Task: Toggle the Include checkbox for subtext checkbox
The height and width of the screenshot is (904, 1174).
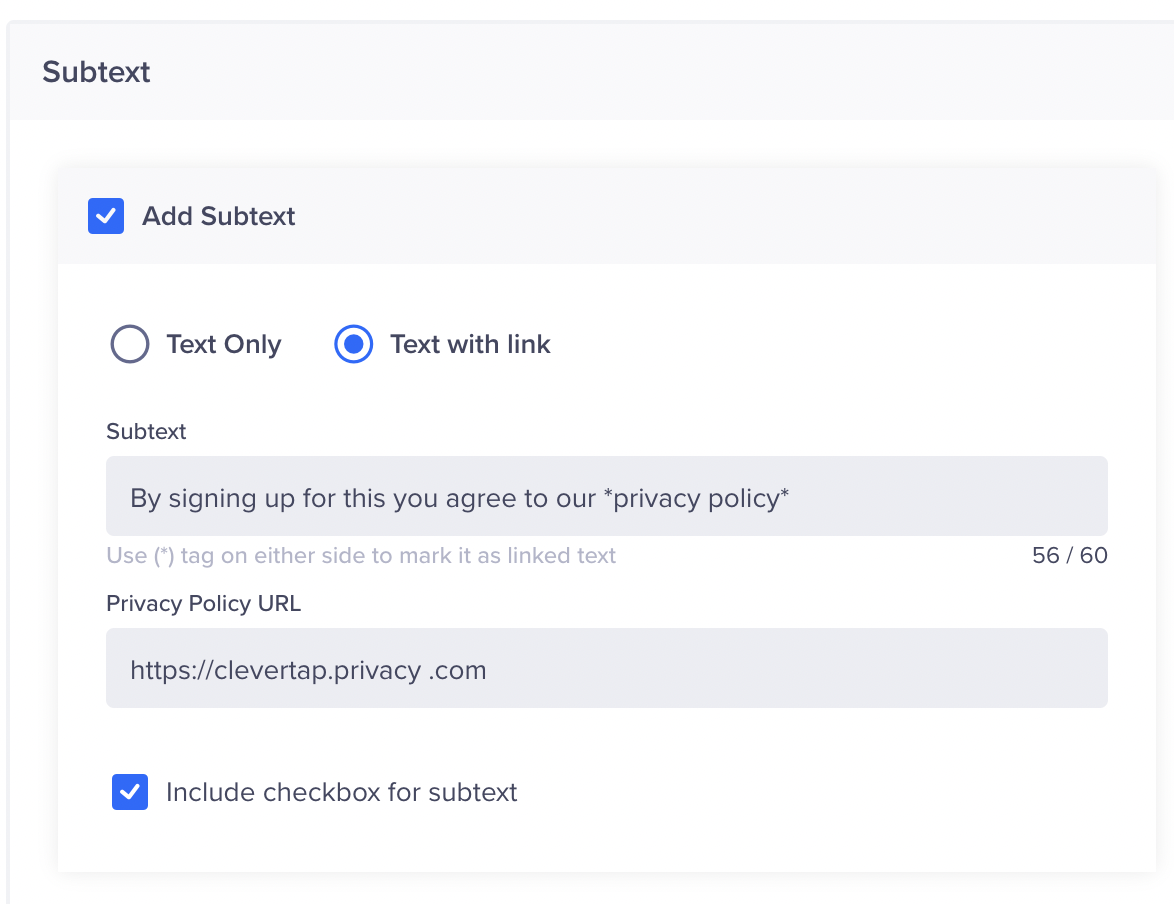Action: pyautogui.click(x=130, y=792)
